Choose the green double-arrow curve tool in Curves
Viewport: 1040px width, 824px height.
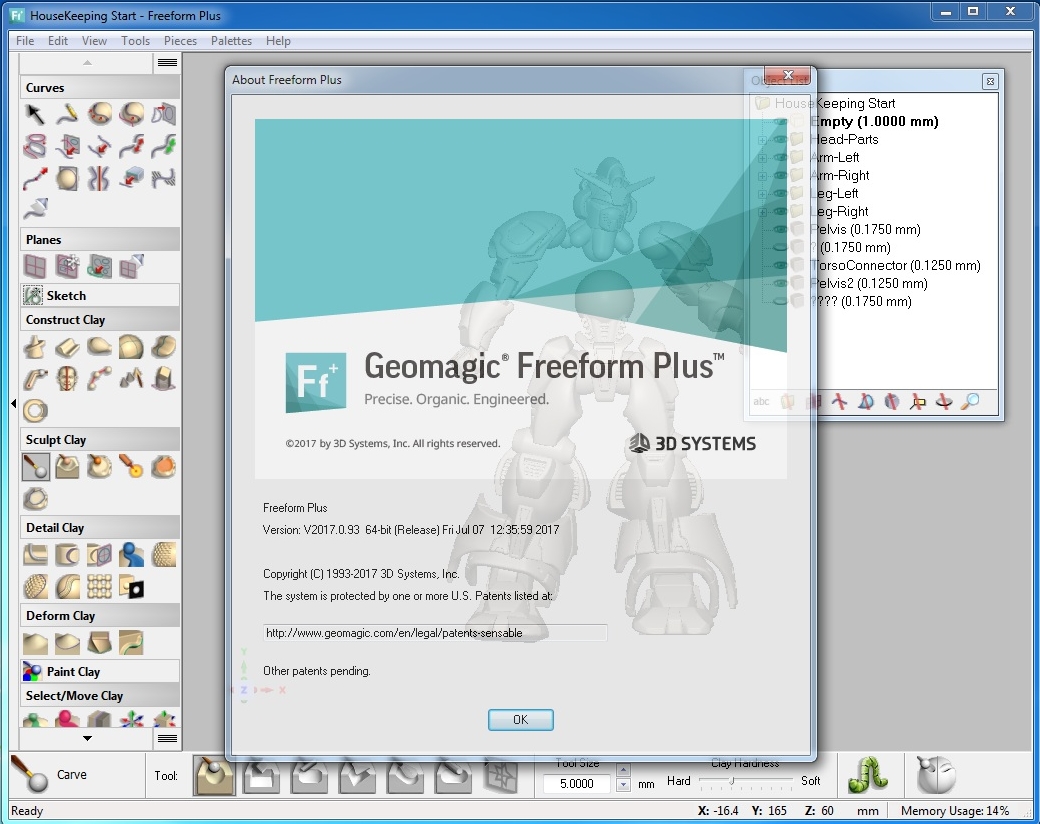[164, 146]
